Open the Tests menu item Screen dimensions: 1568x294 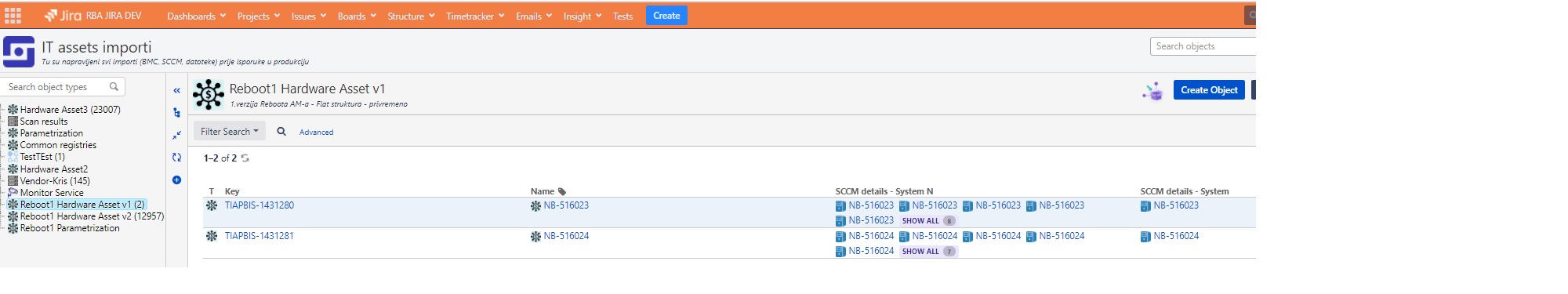[x=623, y=16]
